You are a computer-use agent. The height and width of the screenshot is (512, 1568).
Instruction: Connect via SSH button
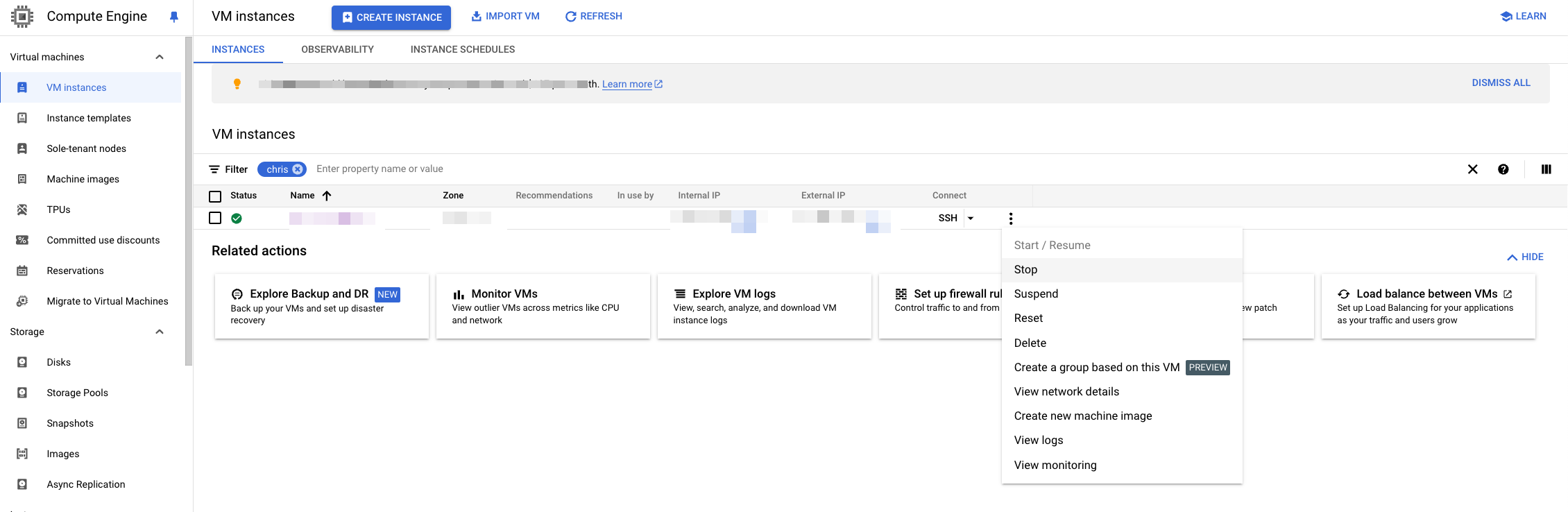(948, 218)
